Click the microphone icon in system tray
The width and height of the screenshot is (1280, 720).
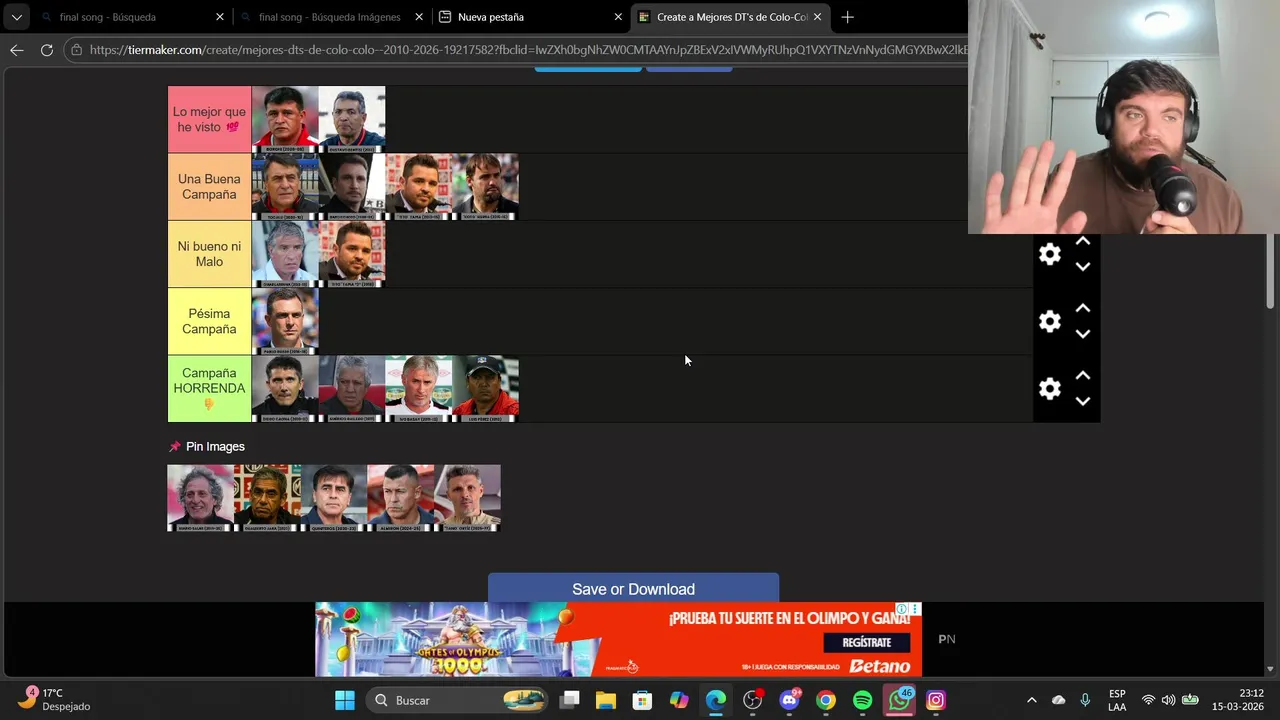(1085, 700)
